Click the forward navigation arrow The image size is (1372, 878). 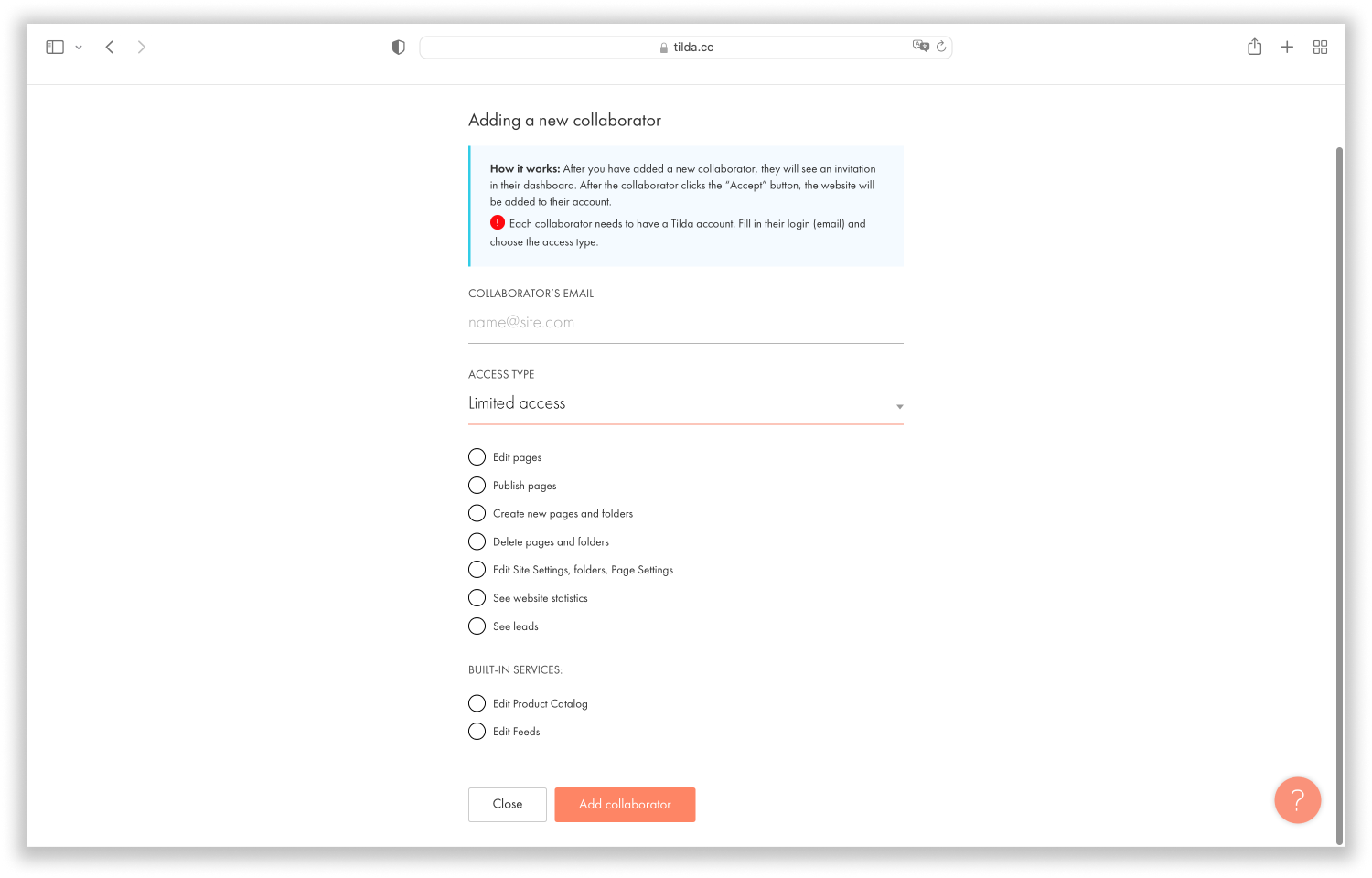142,47
